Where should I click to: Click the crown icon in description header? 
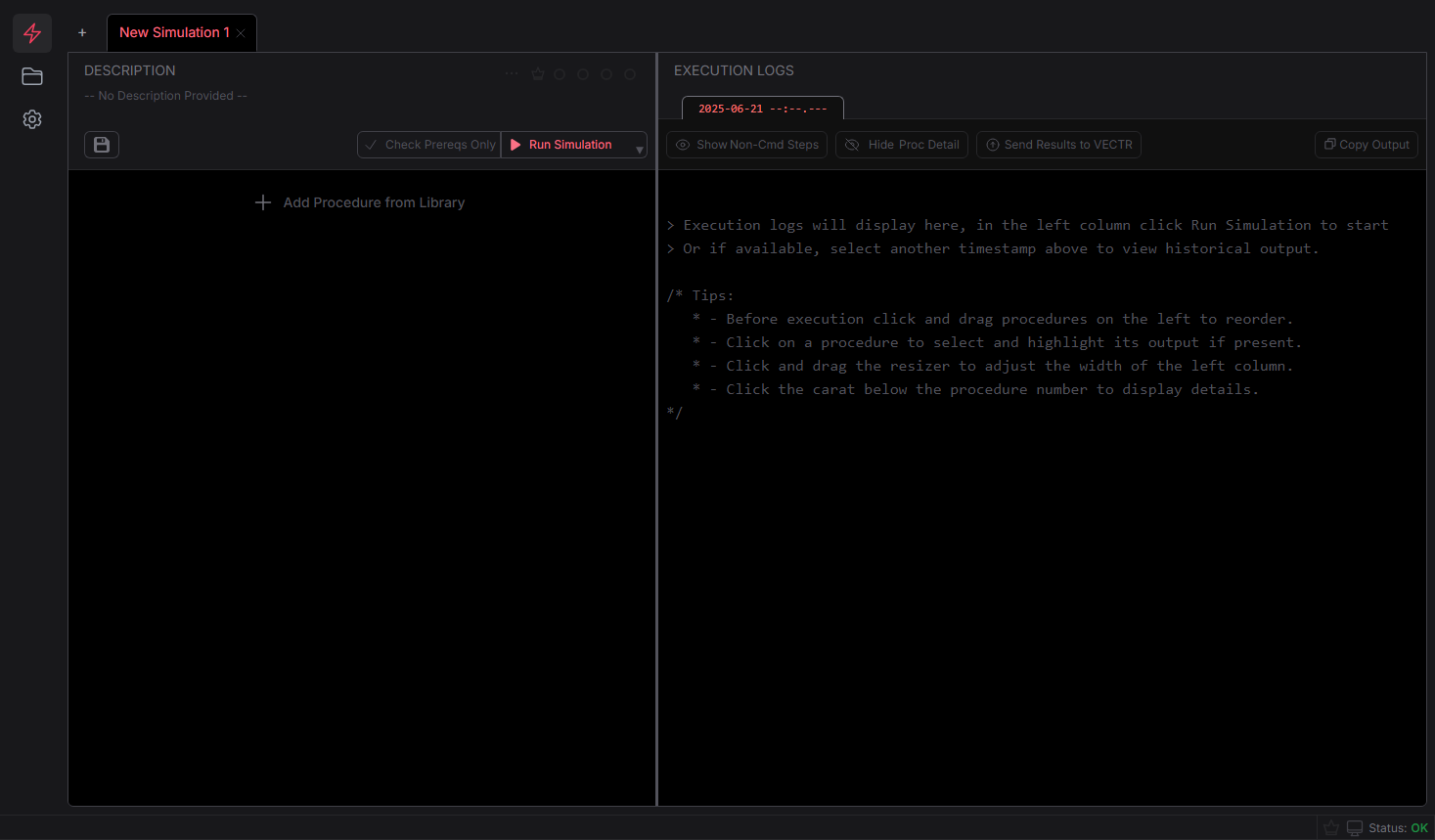(x=538, y=74)
